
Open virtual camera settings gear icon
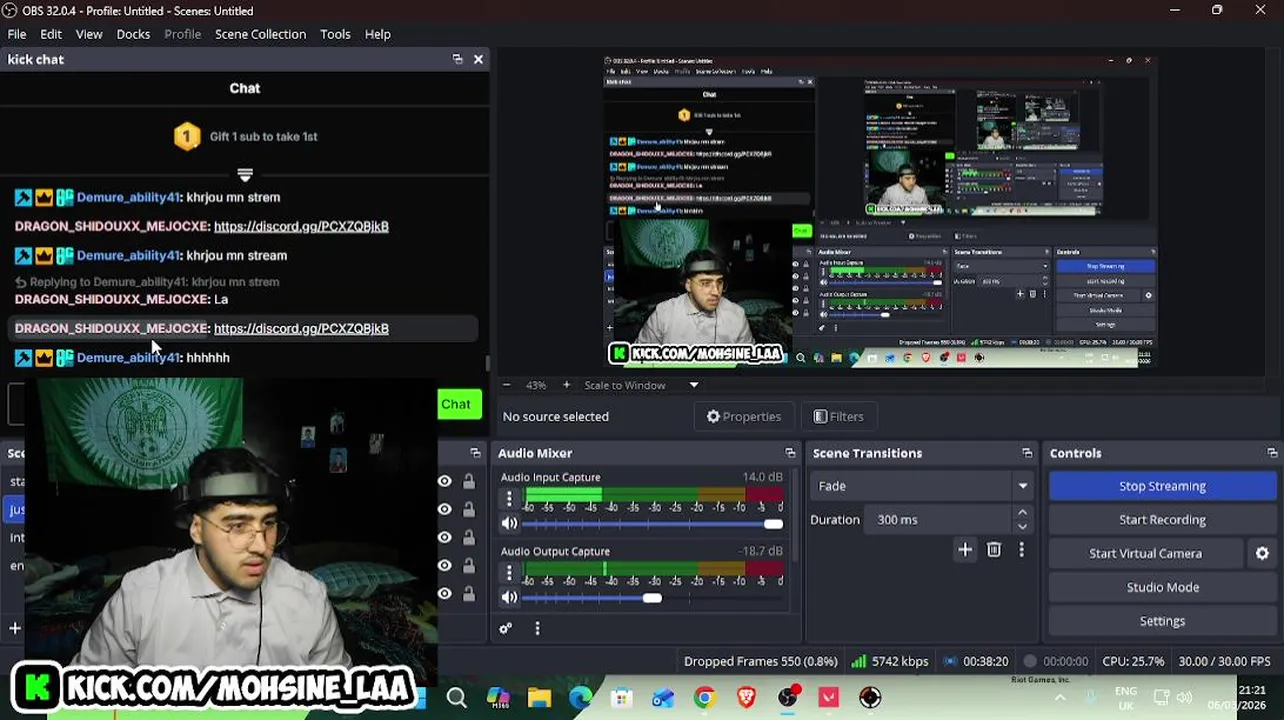(1262, 553)
